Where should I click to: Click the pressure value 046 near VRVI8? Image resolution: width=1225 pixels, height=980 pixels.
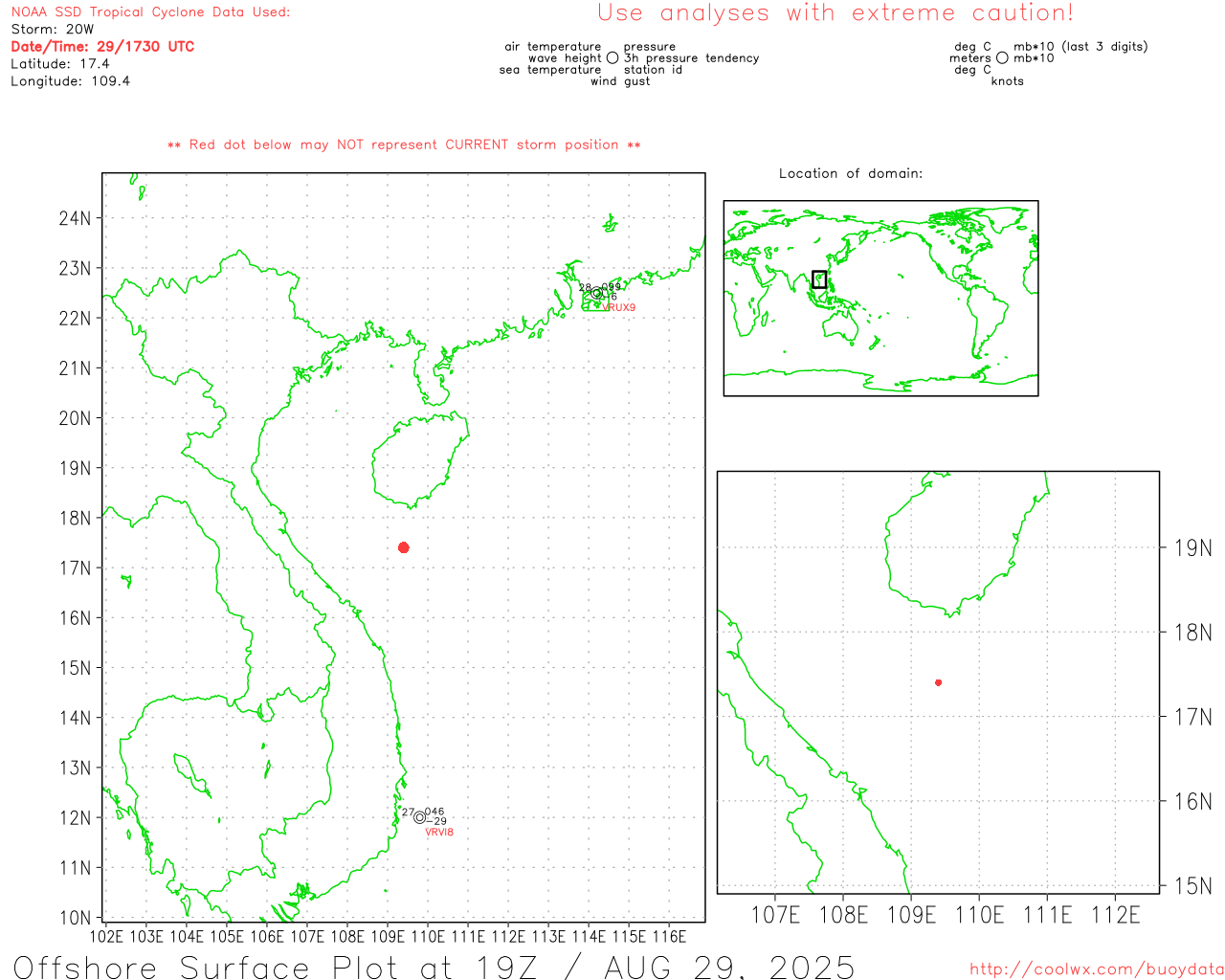click(434, 812)
